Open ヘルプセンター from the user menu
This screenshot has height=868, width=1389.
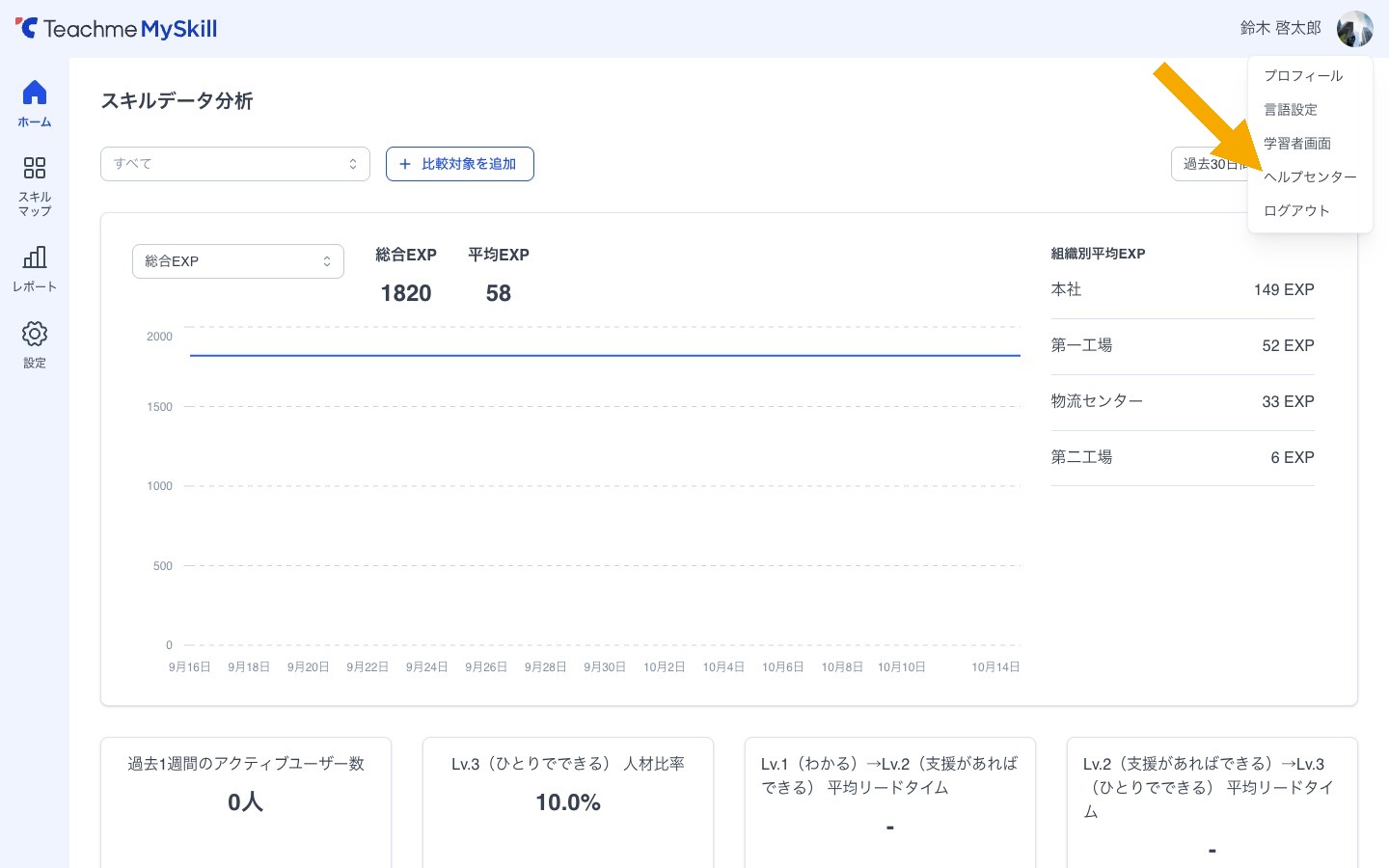(x=1310, y=176)
